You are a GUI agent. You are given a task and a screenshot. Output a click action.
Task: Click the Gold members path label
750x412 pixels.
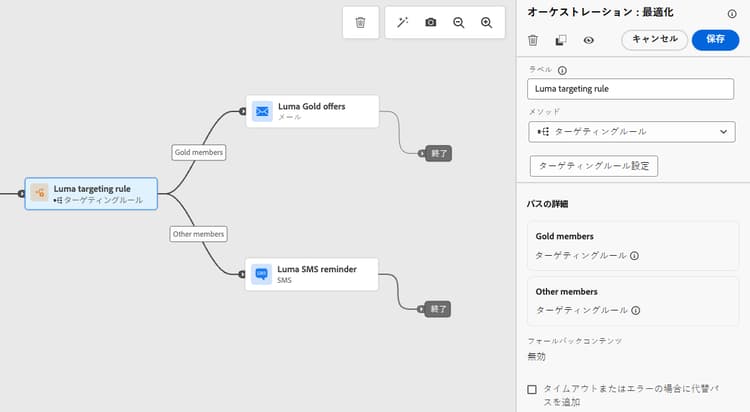point(199,153)
